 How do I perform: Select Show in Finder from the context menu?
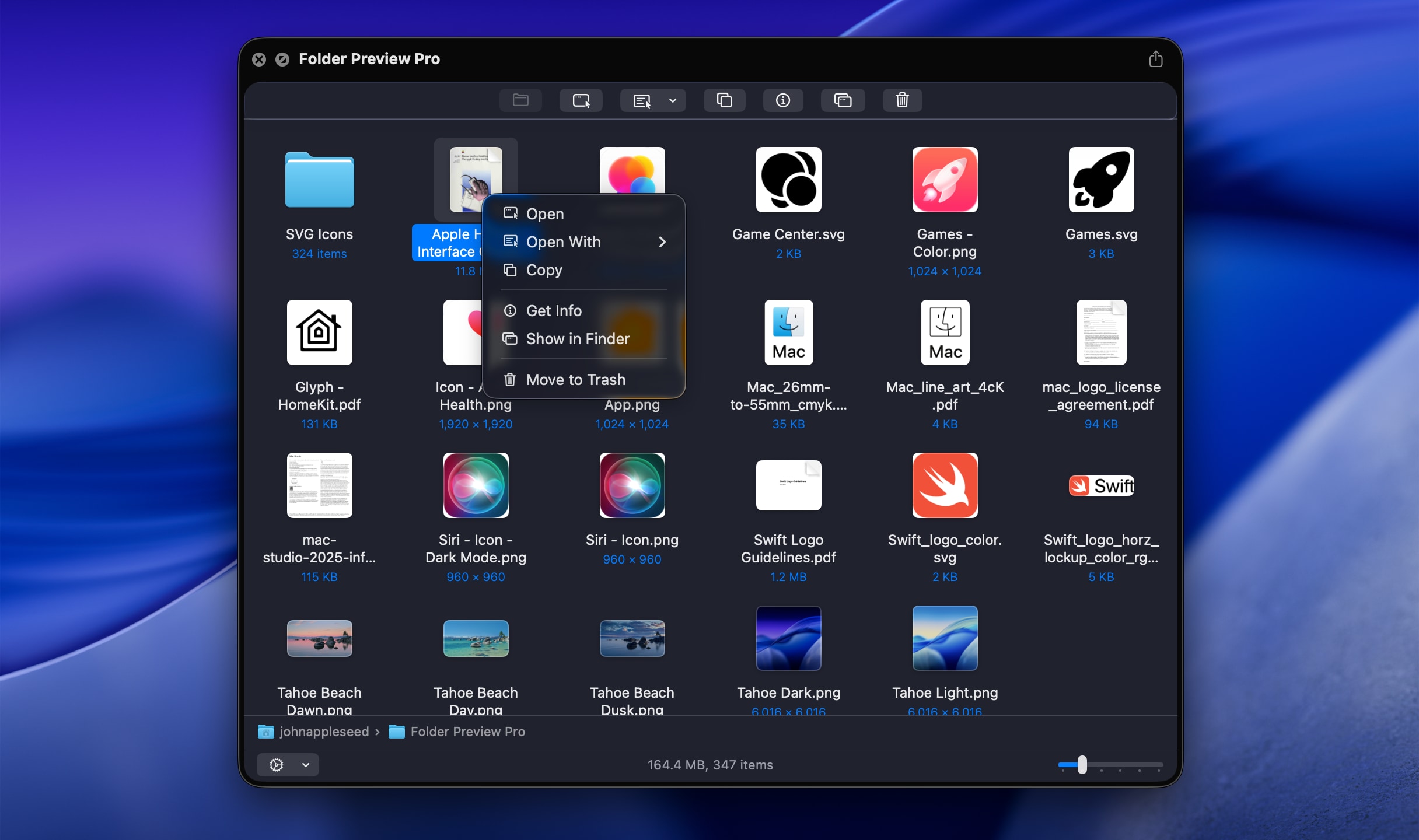click(x=578, y=338)
